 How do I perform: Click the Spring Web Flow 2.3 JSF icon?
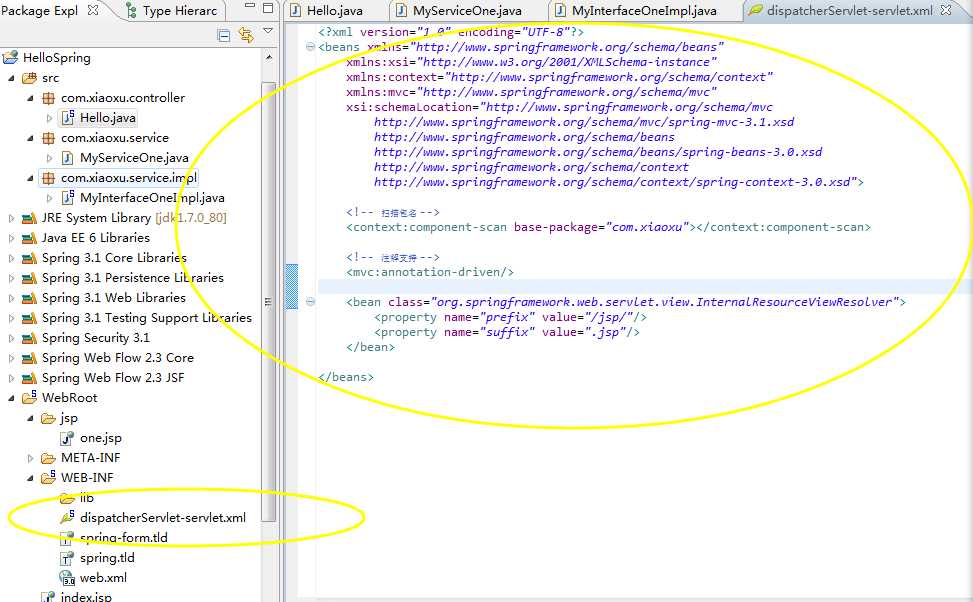point(29,378)
